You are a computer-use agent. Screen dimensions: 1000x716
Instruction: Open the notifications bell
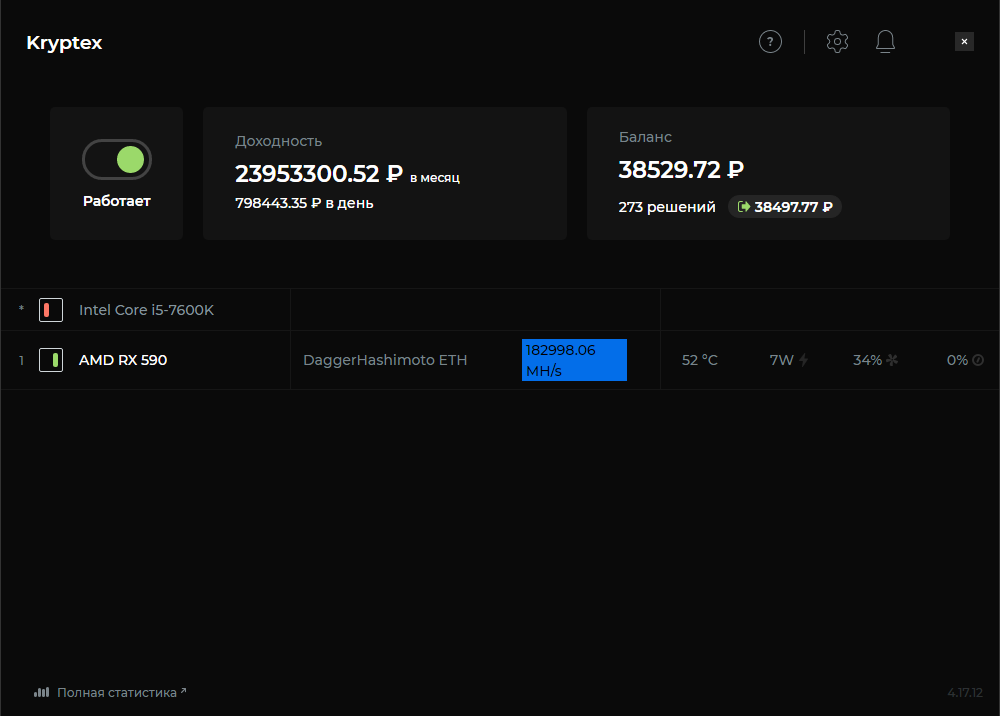[x=885, y=42]
